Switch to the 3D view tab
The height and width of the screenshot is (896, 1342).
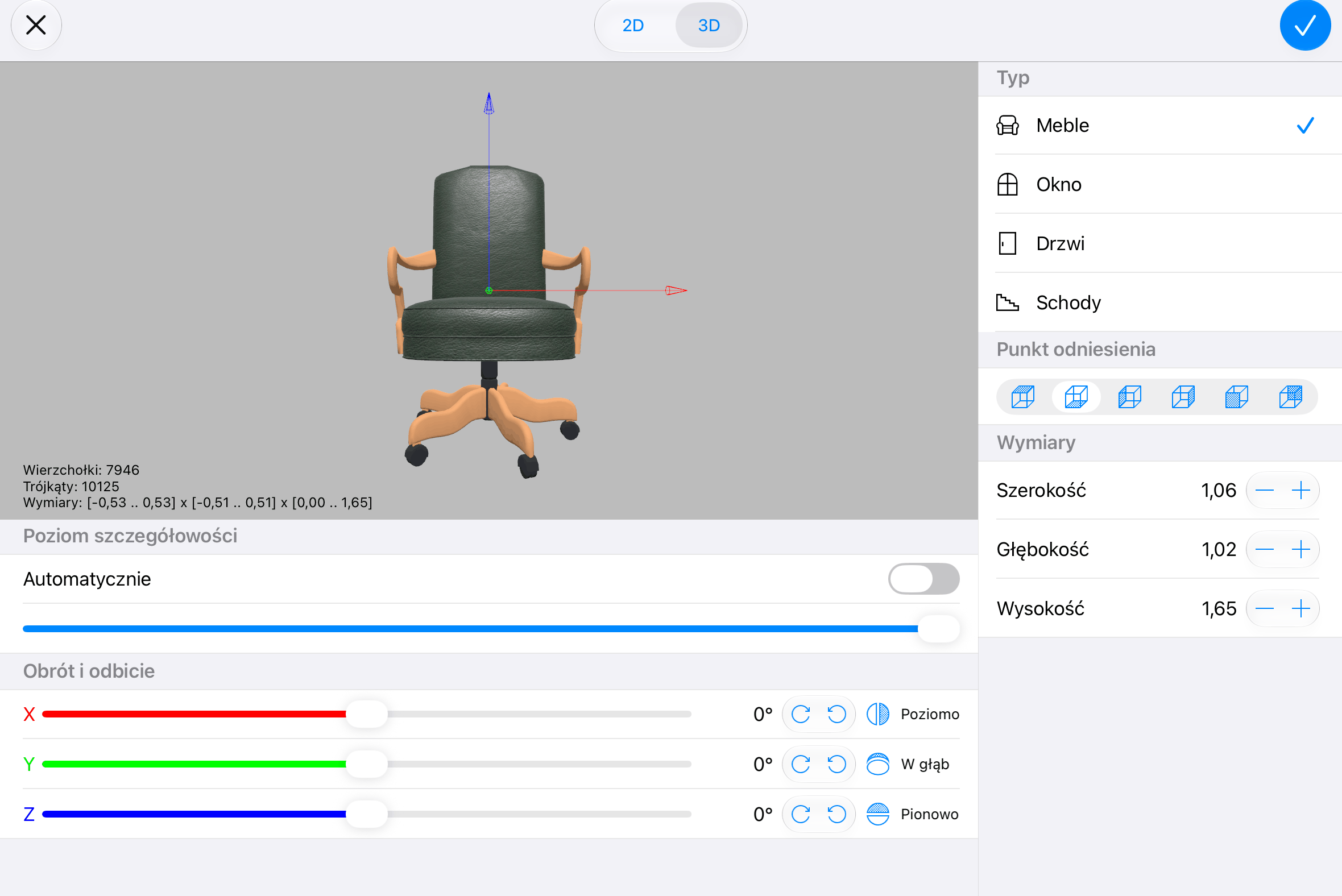click(709, 25)
